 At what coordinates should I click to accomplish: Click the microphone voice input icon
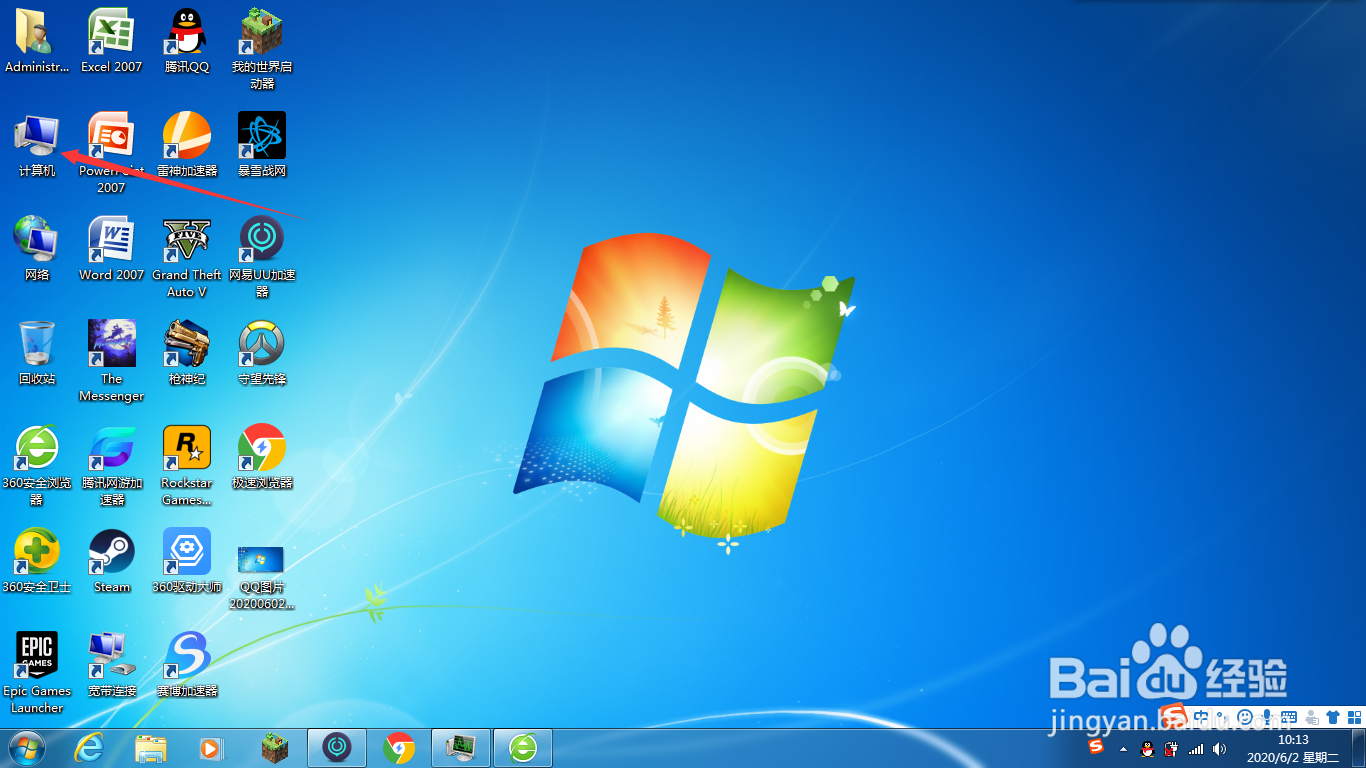tap(1267, 717)
